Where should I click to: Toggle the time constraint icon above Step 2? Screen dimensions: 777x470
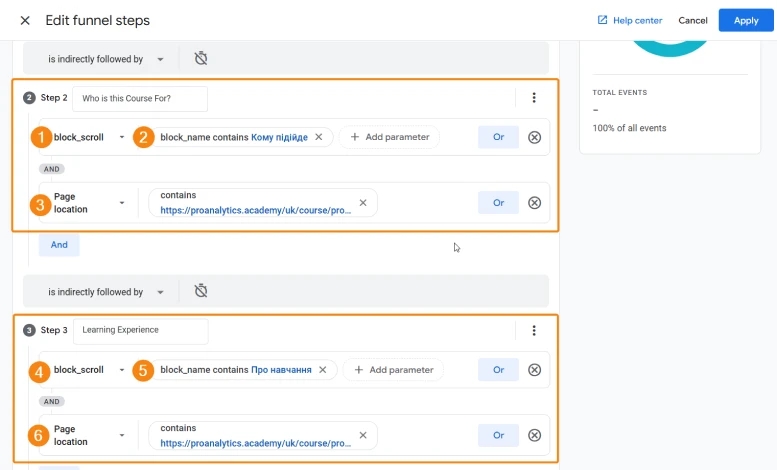pyautogui.click(x=201, y=59)
